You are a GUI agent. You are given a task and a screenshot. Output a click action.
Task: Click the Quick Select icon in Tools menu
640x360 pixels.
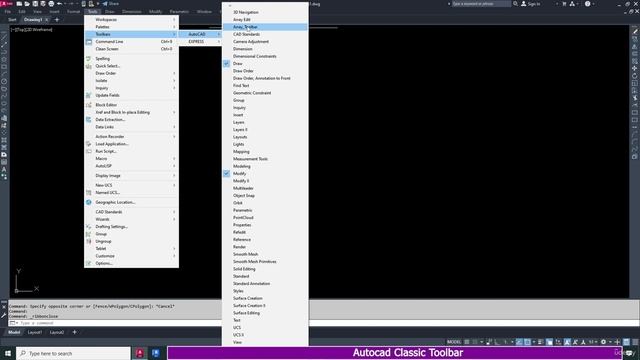point(89,66)
